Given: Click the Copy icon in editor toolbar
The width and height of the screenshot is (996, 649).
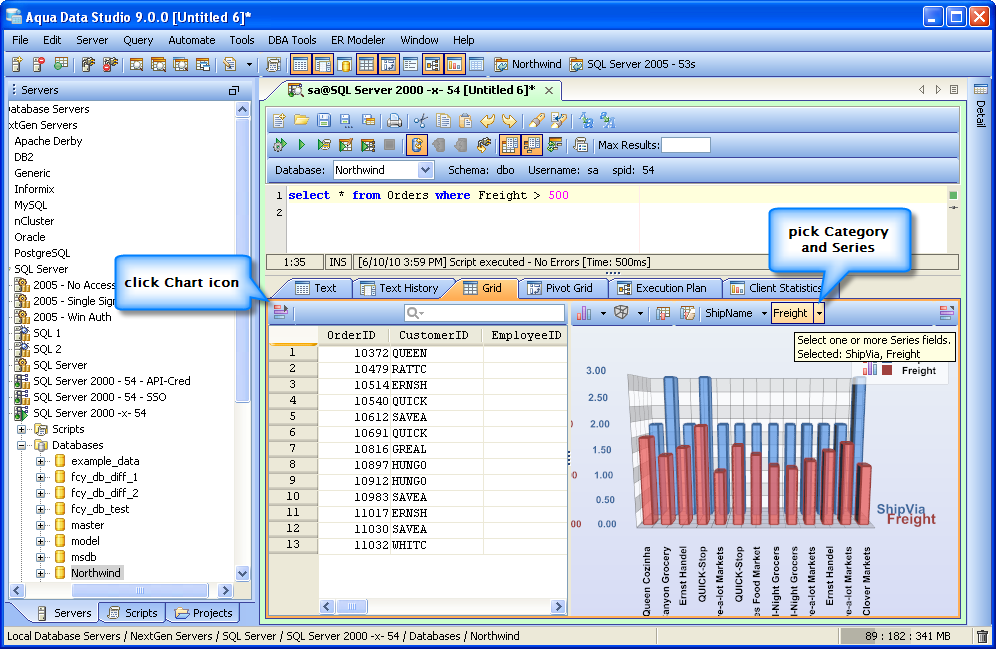Looking at the screenshot, I should tap(443, 120).
